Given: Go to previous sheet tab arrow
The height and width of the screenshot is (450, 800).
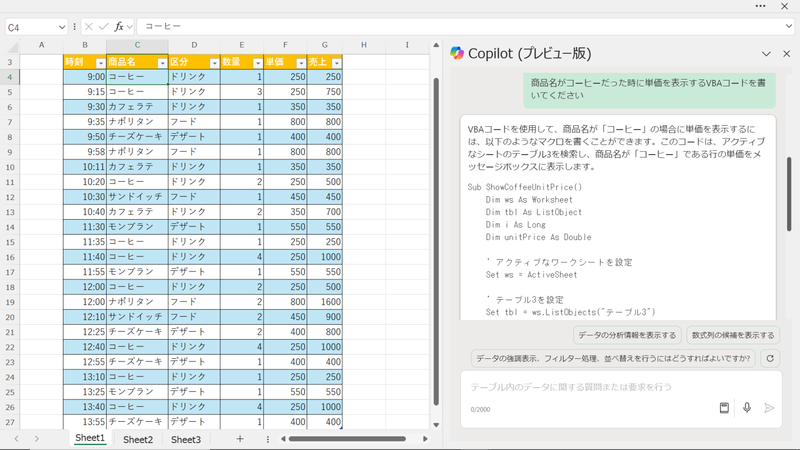Looking at the screenshot, I should point(16,439).
